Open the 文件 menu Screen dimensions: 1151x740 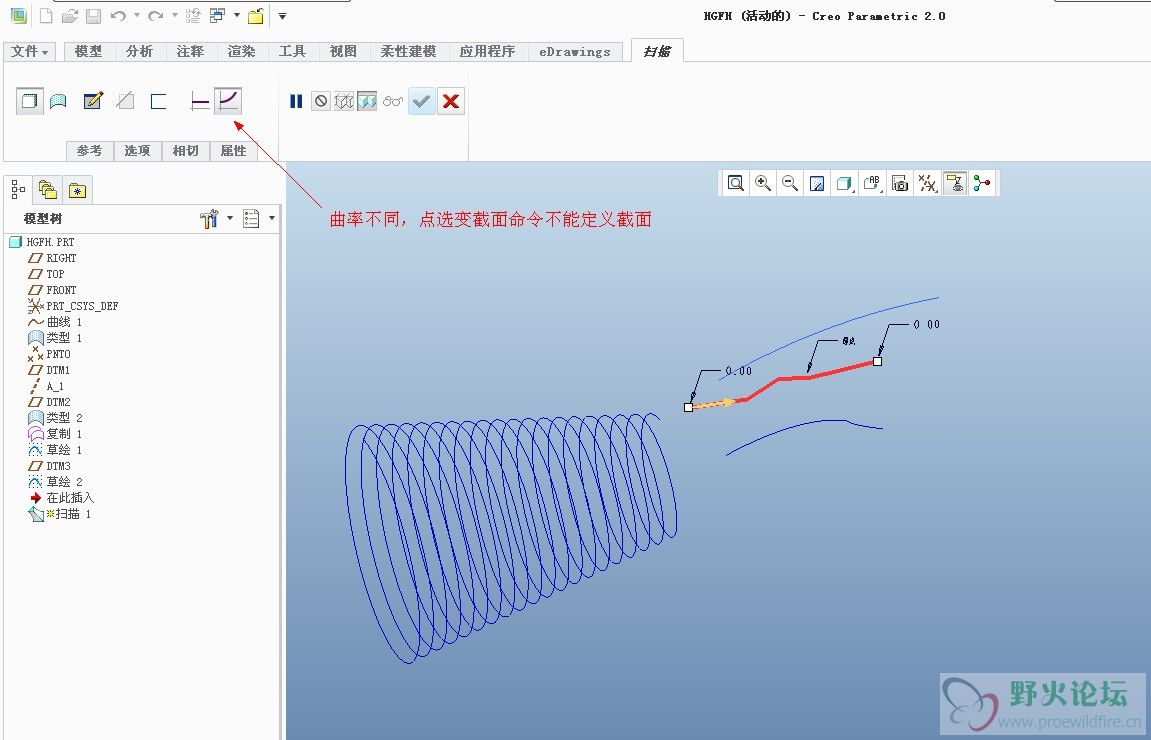pyautogui.click(x=29, y=51)
